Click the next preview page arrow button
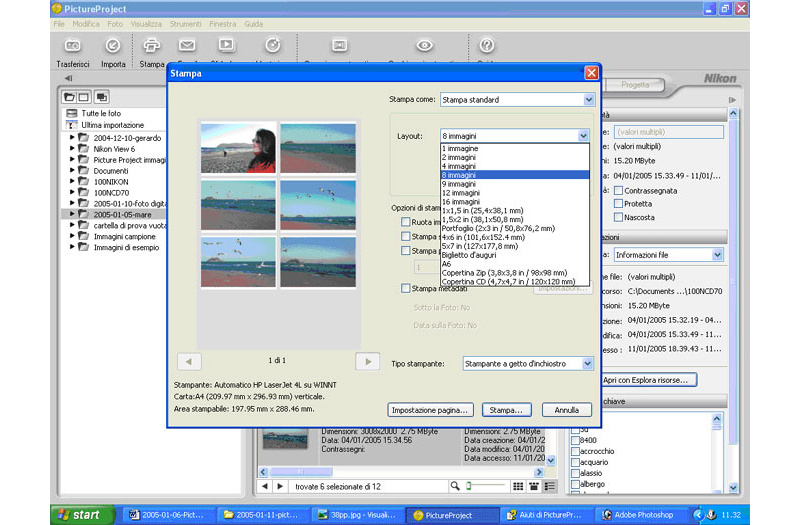The width and height of the screenshot is (800, 525). click(367, 362)
